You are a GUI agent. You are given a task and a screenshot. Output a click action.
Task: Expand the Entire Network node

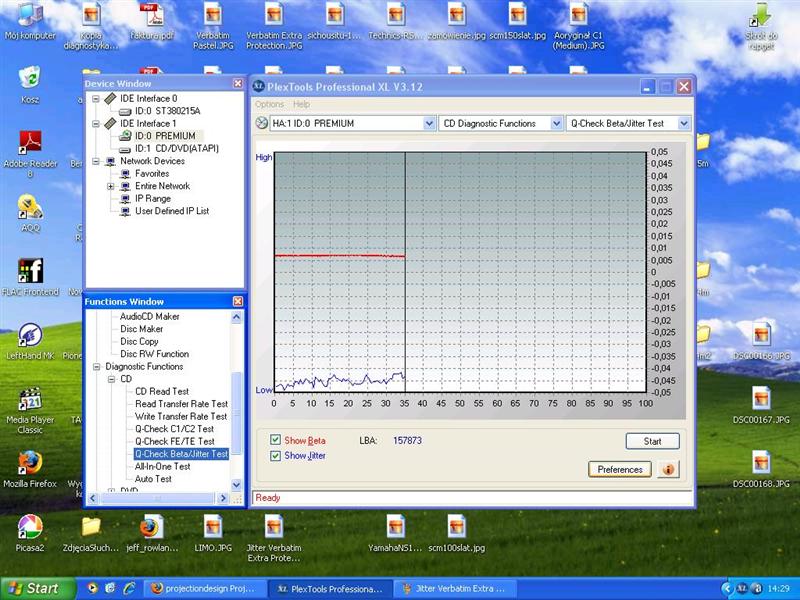111,186
